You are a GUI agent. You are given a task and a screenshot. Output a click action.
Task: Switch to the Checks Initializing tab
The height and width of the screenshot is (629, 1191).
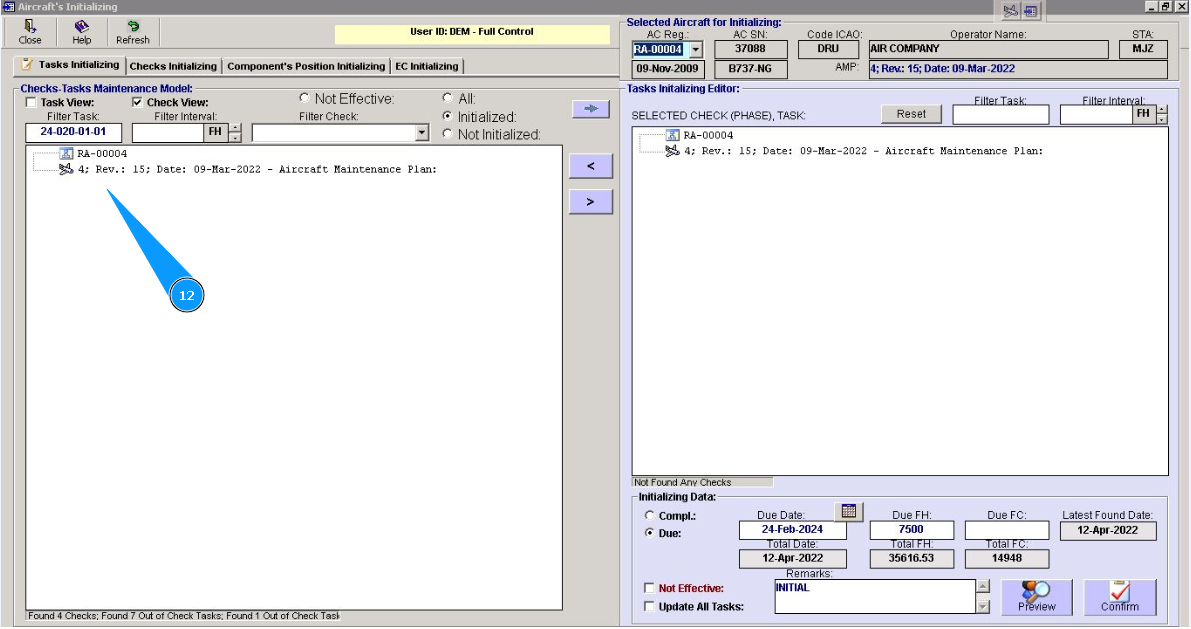(173, 66)
